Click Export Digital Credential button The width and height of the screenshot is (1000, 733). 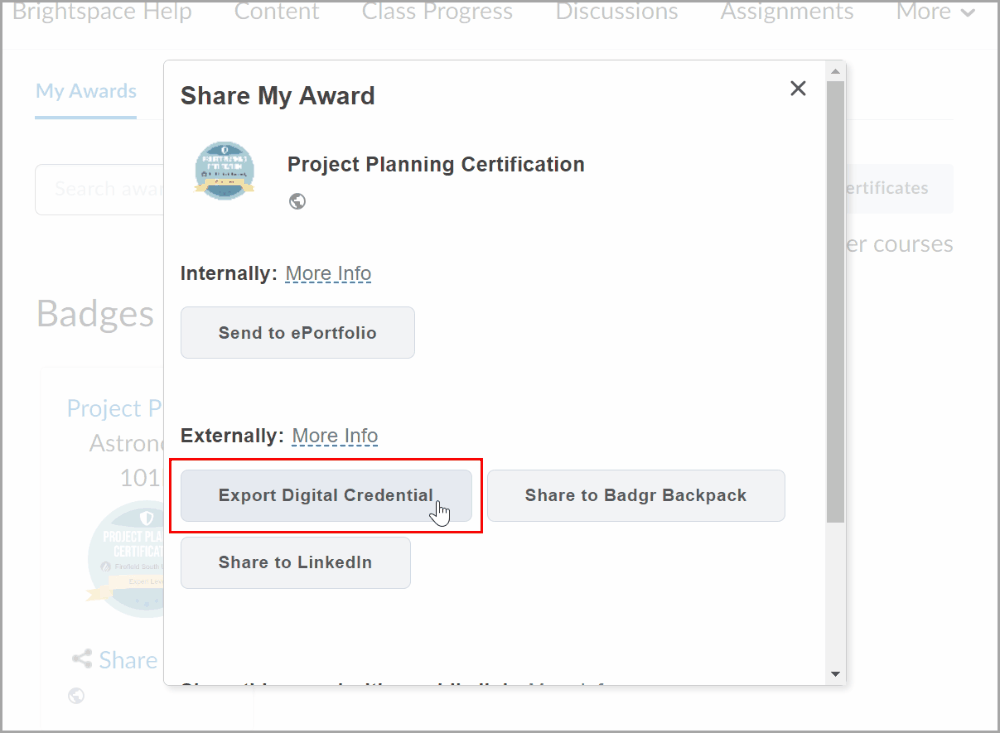click(x=326, y=496)
